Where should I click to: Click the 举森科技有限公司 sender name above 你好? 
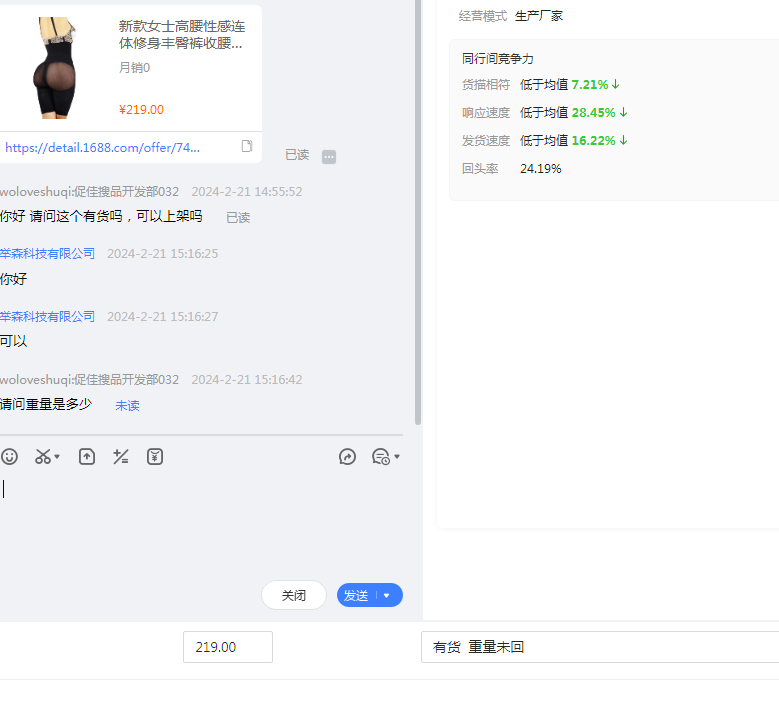tap(48, 254)
